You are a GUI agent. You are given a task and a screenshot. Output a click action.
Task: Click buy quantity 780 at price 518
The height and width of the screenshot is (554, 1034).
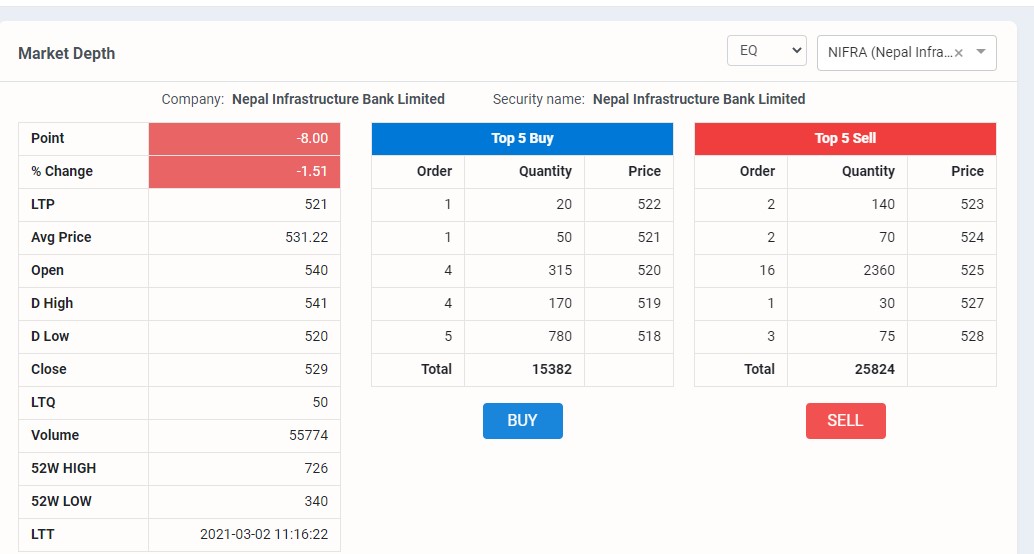click(x=560, y=336)
